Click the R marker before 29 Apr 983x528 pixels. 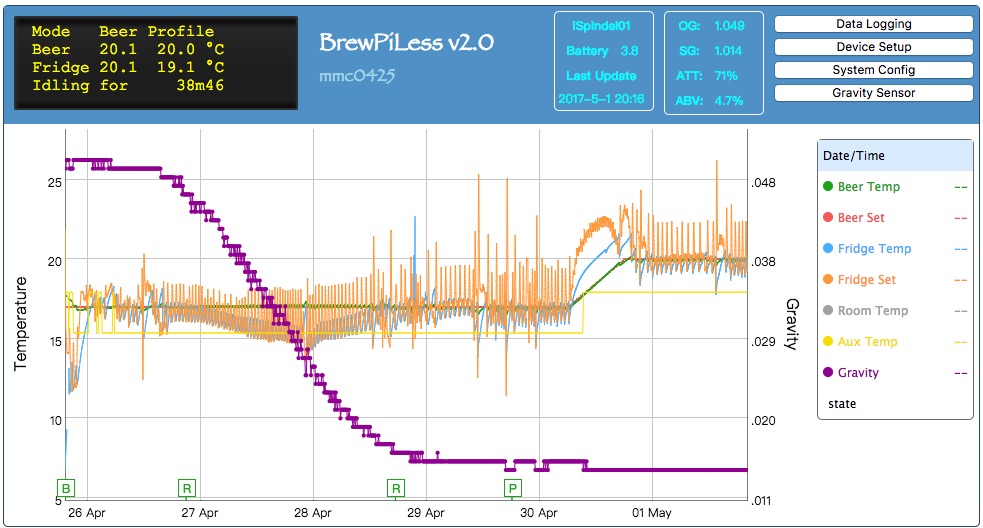(396, 488)
